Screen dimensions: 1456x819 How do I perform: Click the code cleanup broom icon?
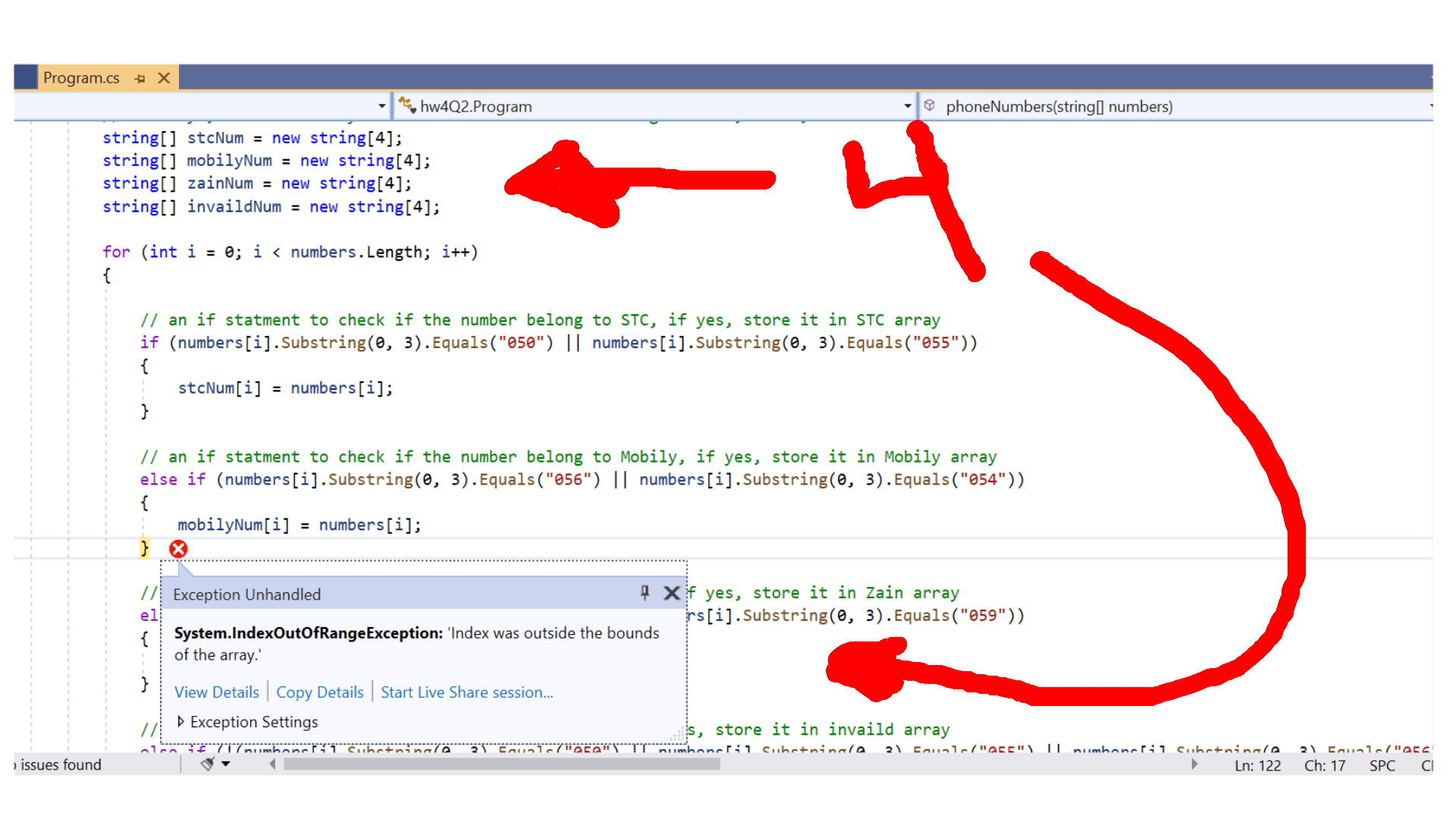tap(207, 764)
